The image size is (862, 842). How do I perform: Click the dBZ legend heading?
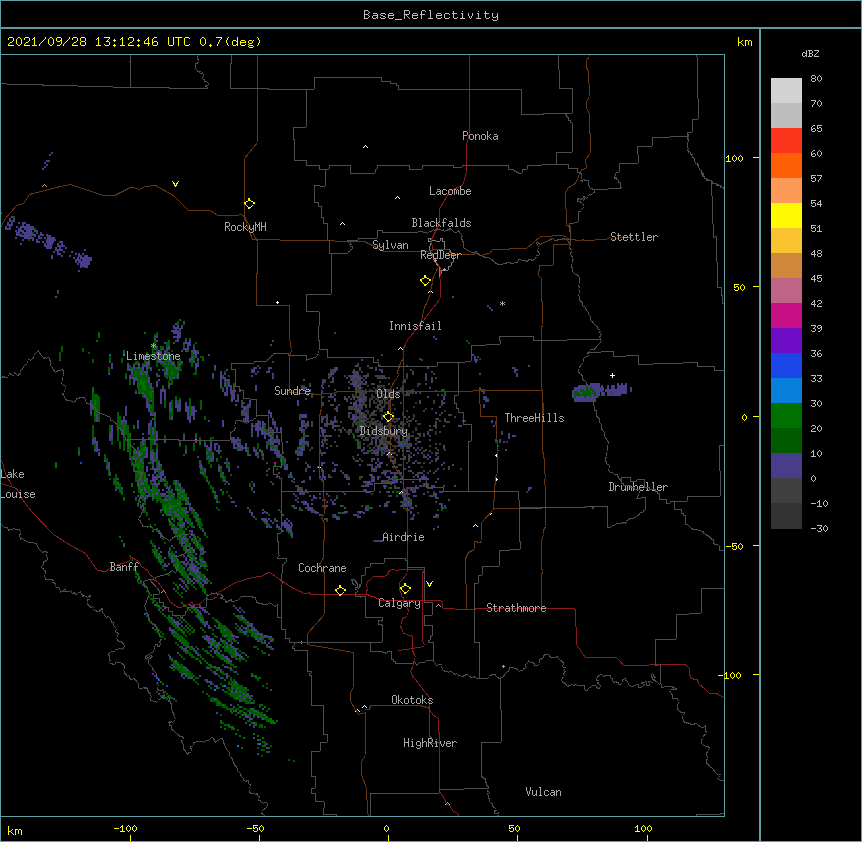coord(810,54)
